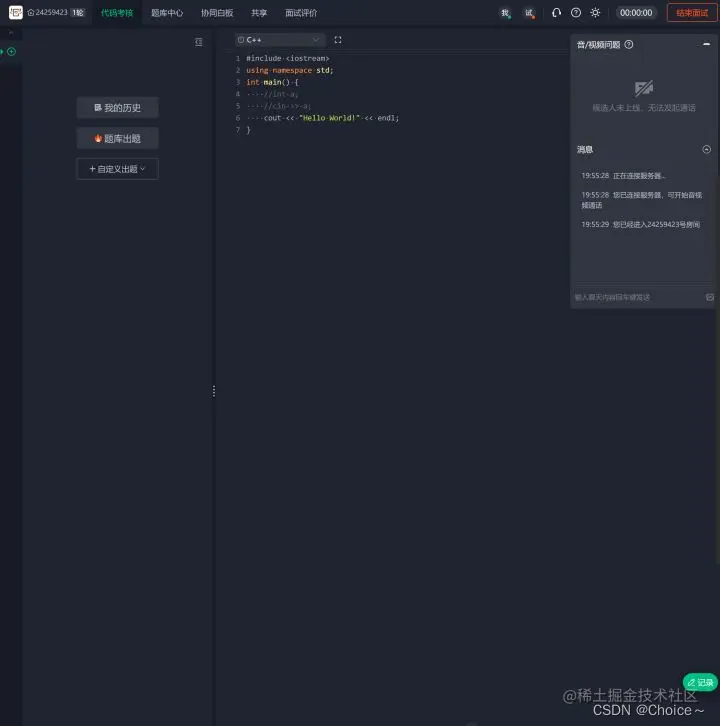Click the 00:00:00 interview timer
The width and height of the screenshot is (720, 726).
pos(636,13)
